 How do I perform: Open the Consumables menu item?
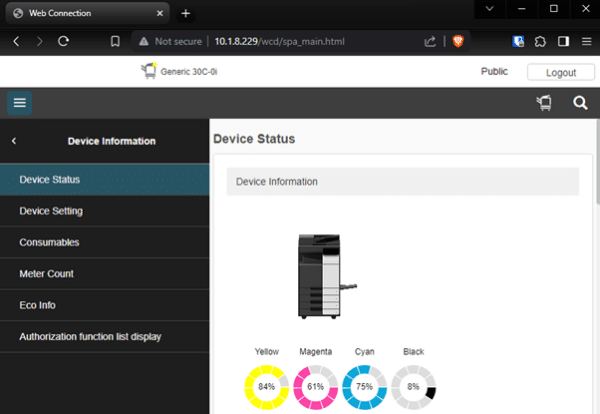click(49, 242)
